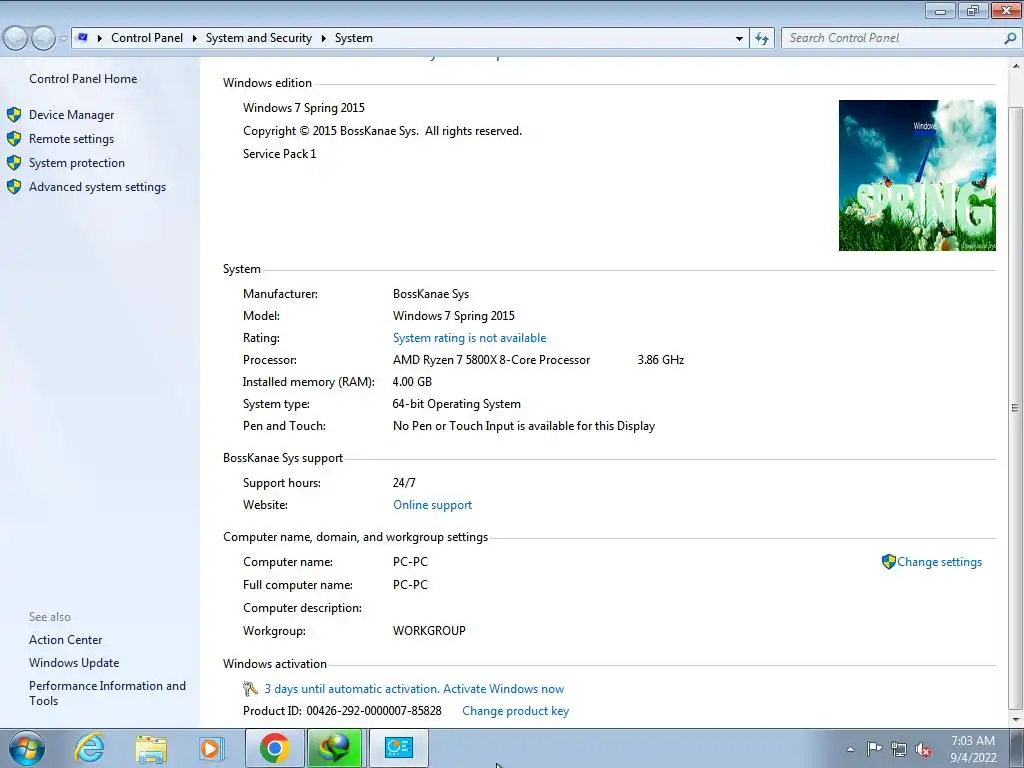Screen dimensions: 1024x768
Task: Open Device Manager from the sidebar
Action: 71,115
